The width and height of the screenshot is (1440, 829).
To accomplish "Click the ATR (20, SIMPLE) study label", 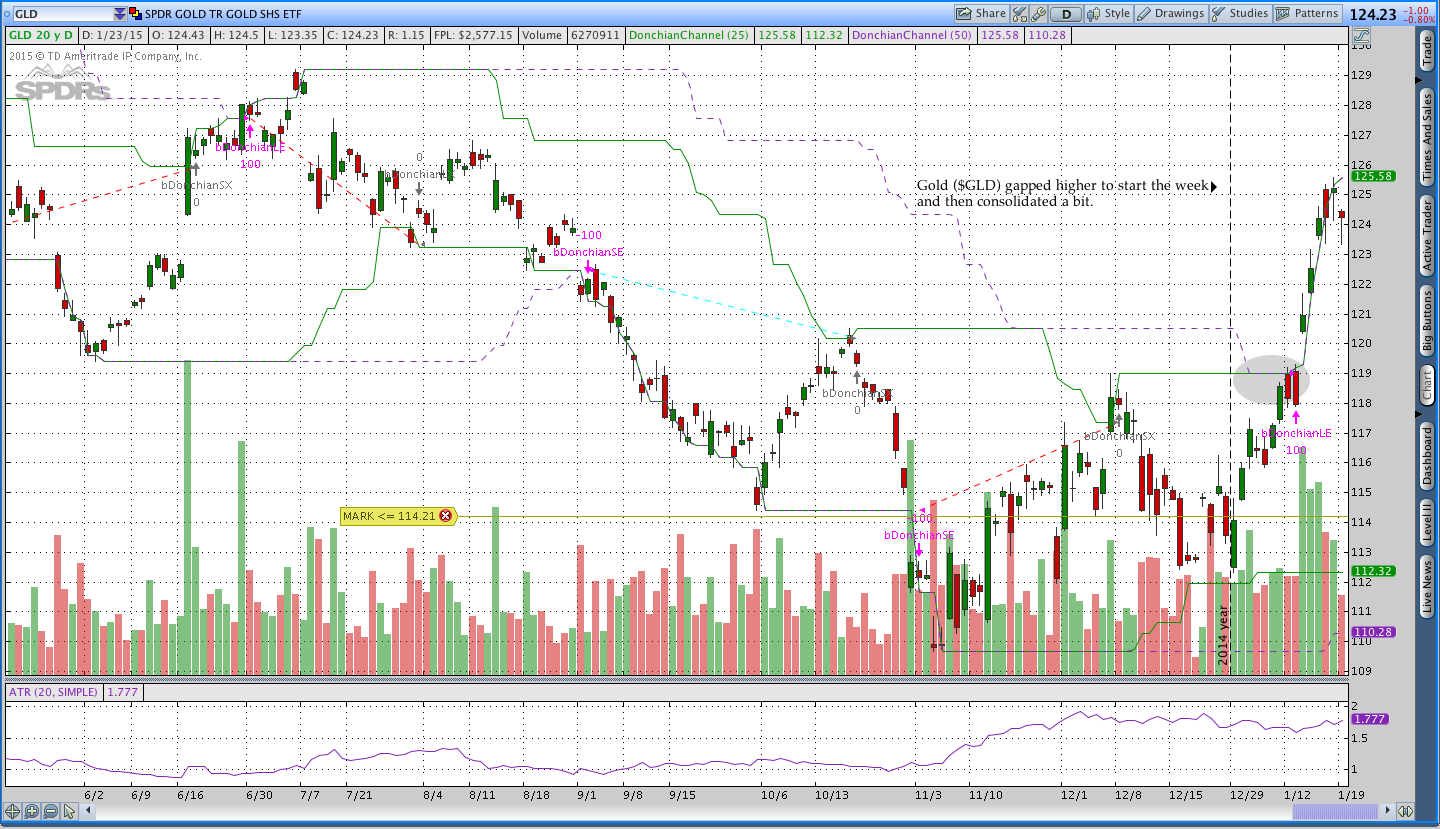I will 54,692.
